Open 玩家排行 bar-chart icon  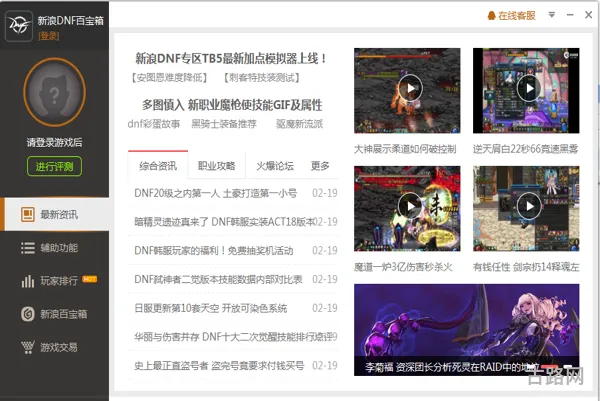[28, 281]
